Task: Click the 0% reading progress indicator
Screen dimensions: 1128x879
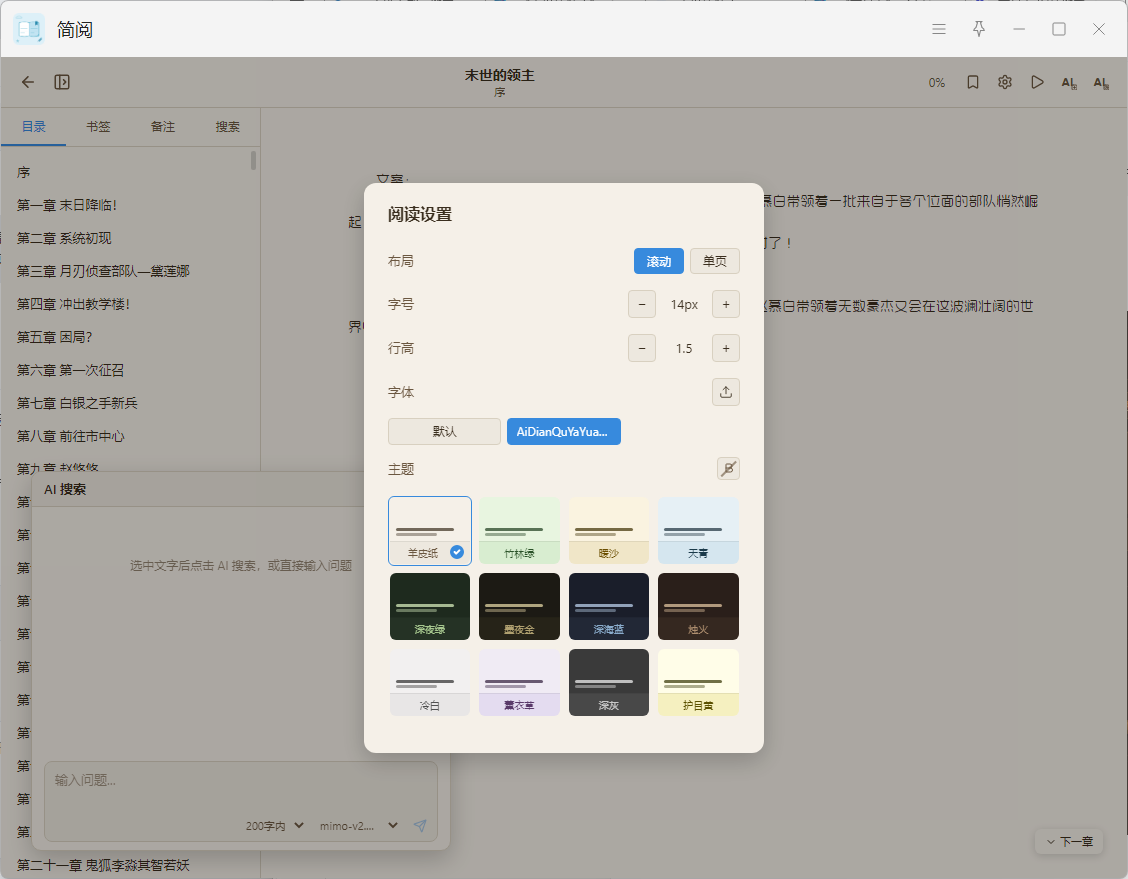Action: [937, 83]
